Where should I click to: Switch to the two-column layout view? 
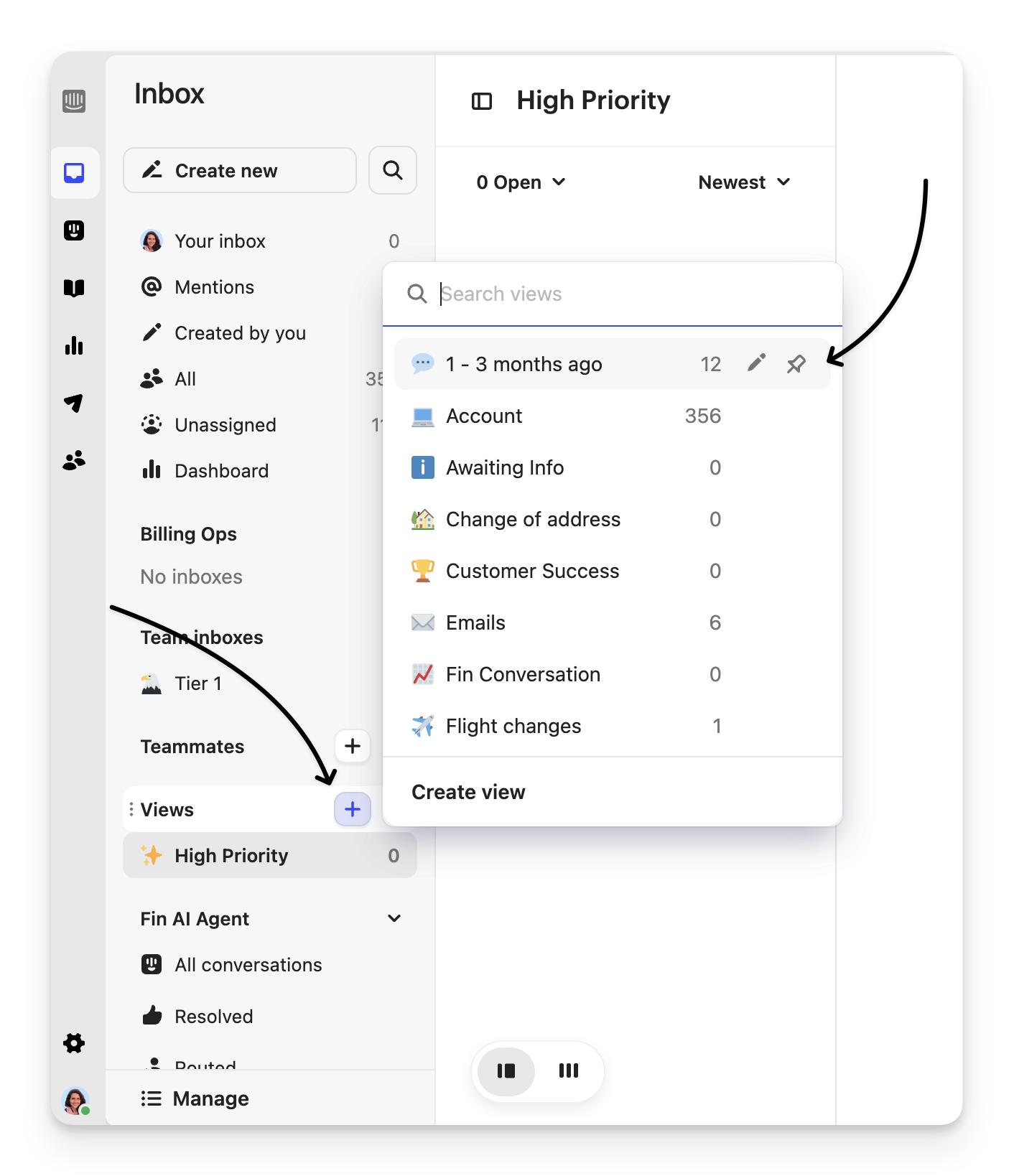(506, 1071)
